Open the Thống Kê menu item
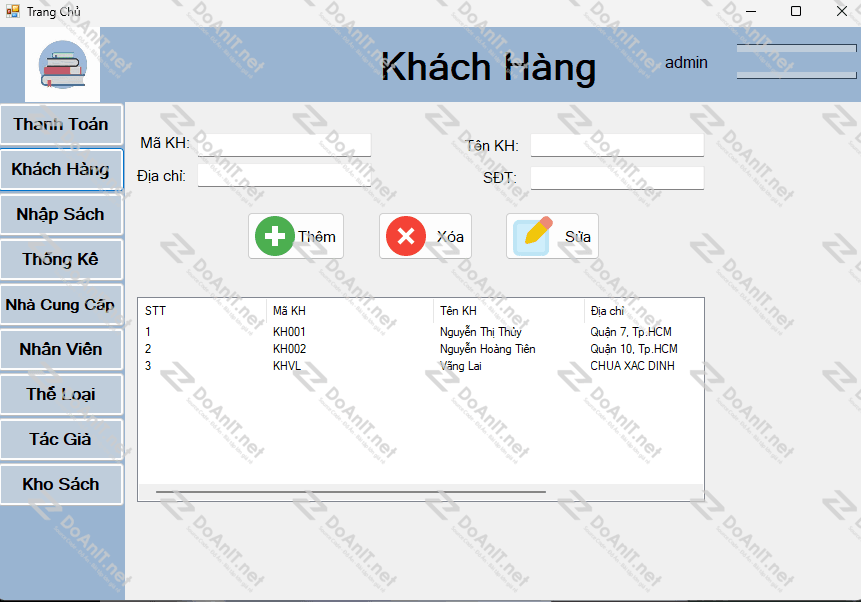The height and width of the screenshot is (602, 861). tap(61, 259)
